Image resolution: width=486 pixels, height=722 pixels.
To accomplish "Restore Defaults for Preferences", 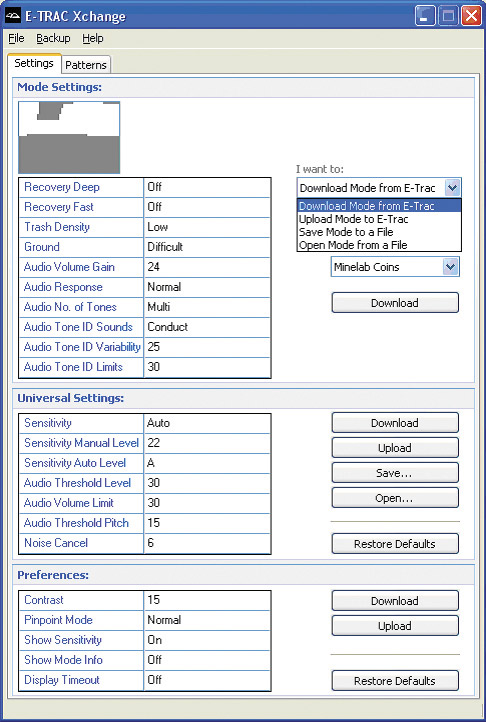I will coord(395,681).
